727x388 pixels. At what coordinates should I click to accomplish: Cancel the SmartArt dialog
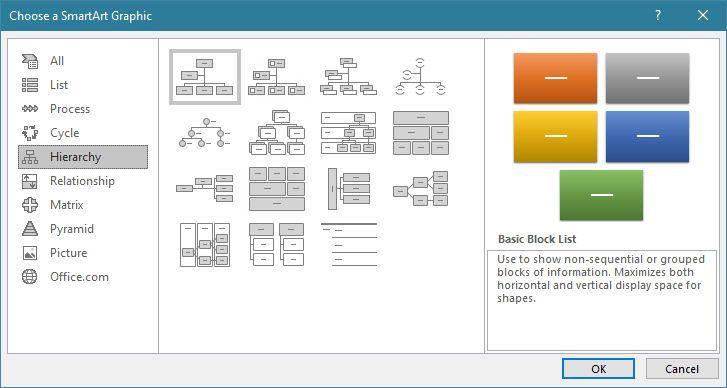[682, 369]
